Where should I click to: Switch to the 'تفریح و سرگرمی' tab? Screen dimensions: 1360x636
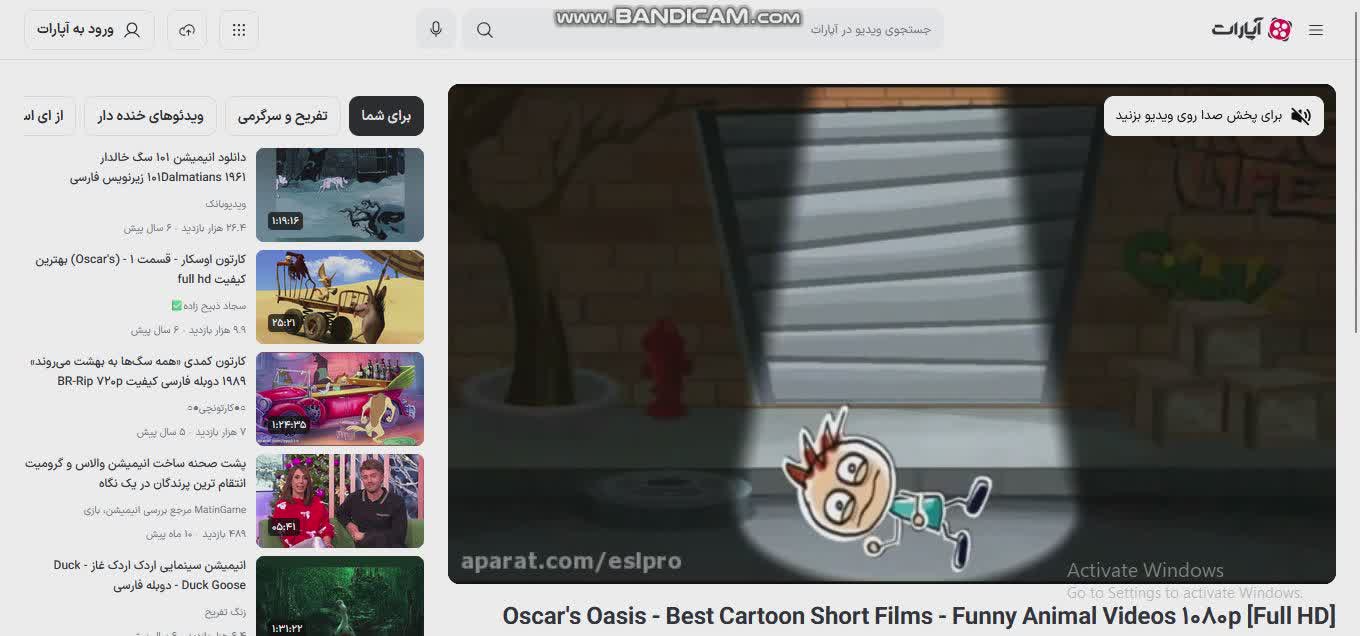282,116
